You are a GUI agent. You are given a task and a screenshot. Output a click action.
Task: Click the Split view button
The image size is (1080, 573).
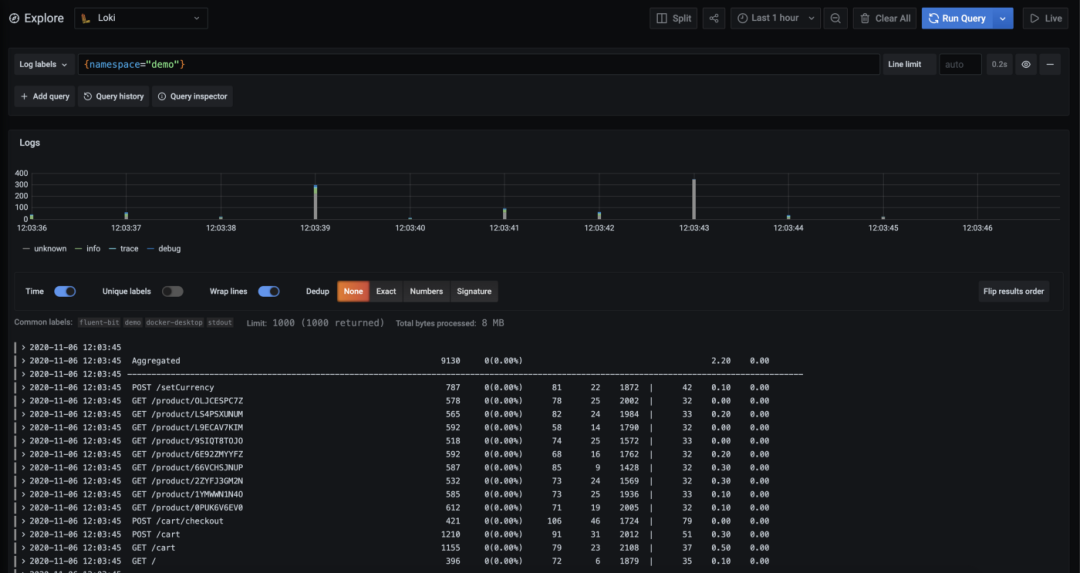pos(674,19)
